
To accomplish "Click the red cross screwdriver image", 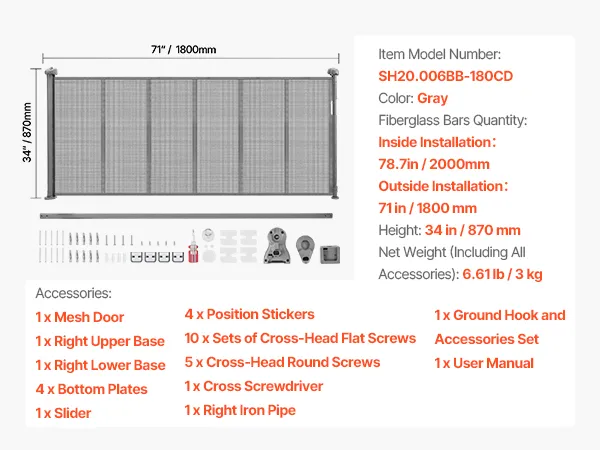I will point(193,247).
